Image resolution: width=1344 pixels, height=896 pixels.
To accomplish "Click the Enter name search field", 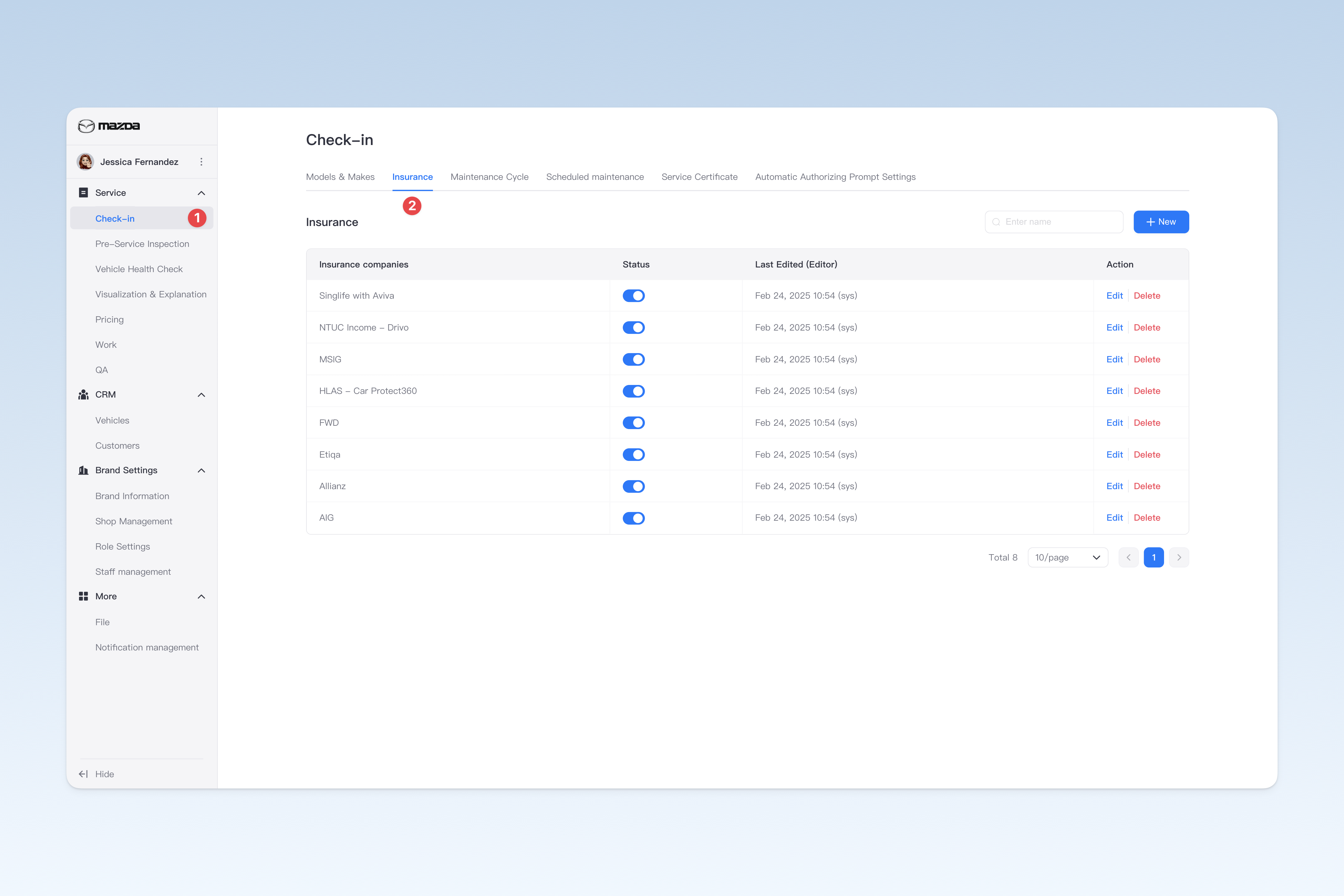I will pyautogui.click(x=1053, y=222).
